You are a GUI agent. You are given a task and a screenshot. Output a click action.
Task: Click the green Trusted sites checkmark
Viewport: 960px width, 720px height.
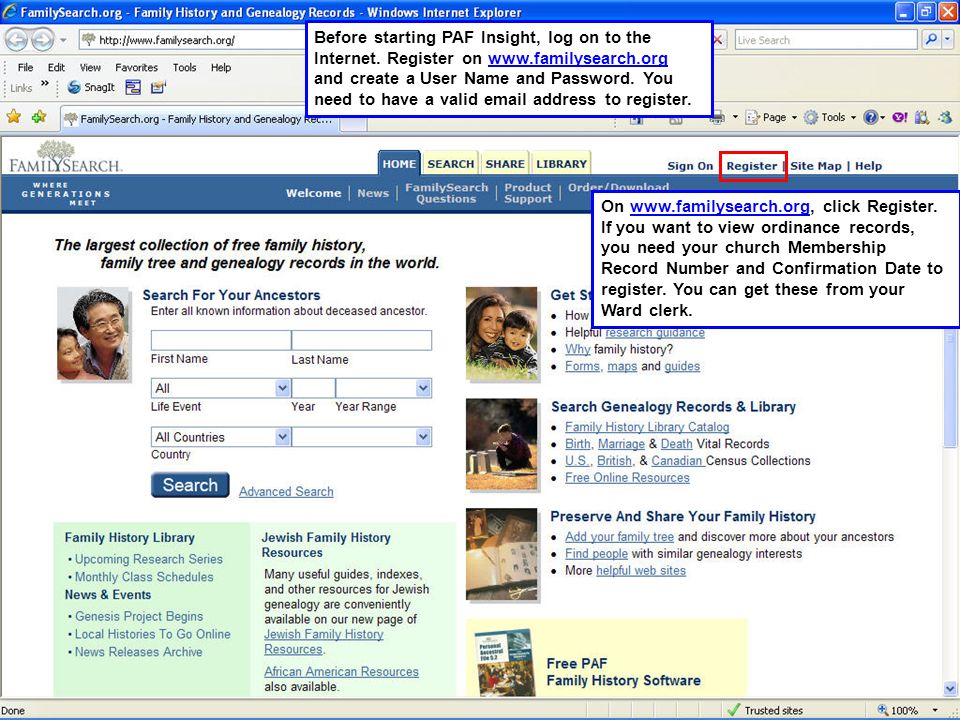point(734,710)
